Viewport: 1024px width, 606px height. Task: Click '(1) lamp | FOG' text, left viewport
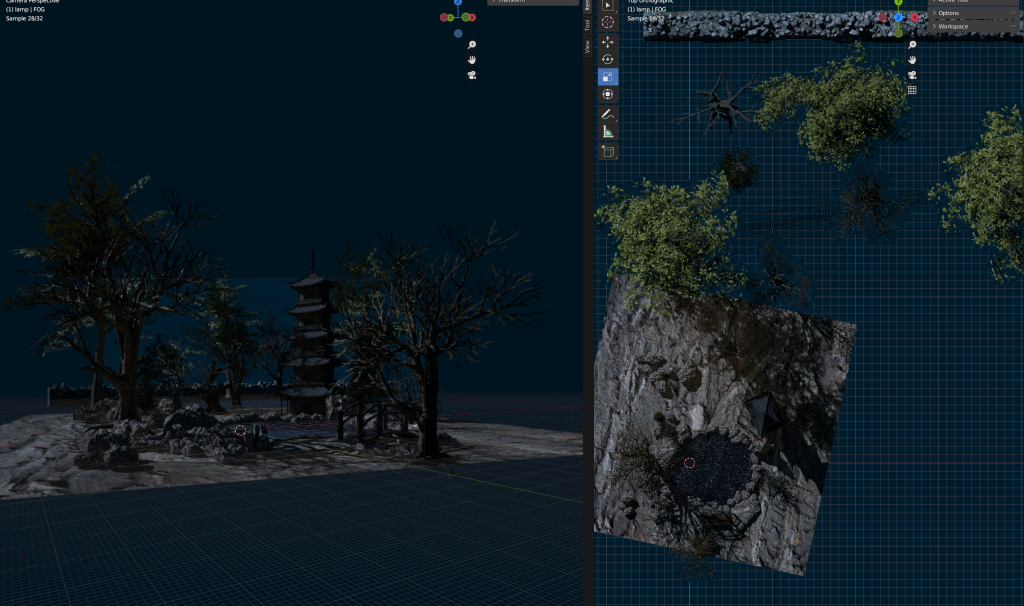(25, 10)
